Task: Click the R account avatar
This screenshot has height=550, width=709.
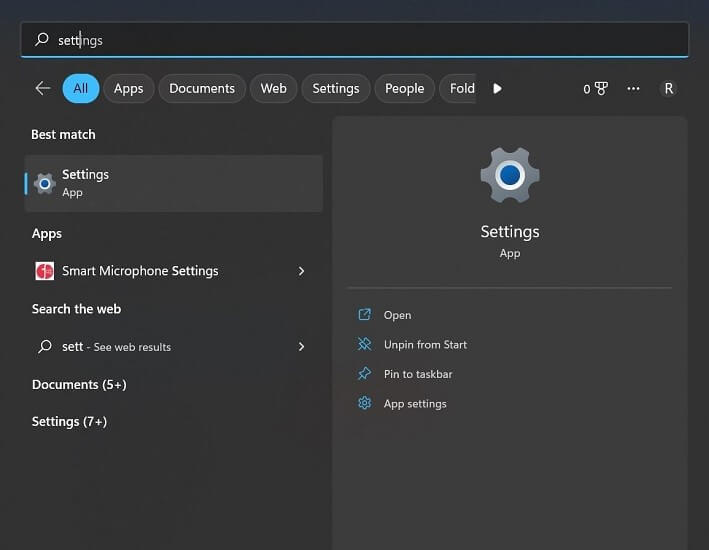Action: (x=668, y=88)
